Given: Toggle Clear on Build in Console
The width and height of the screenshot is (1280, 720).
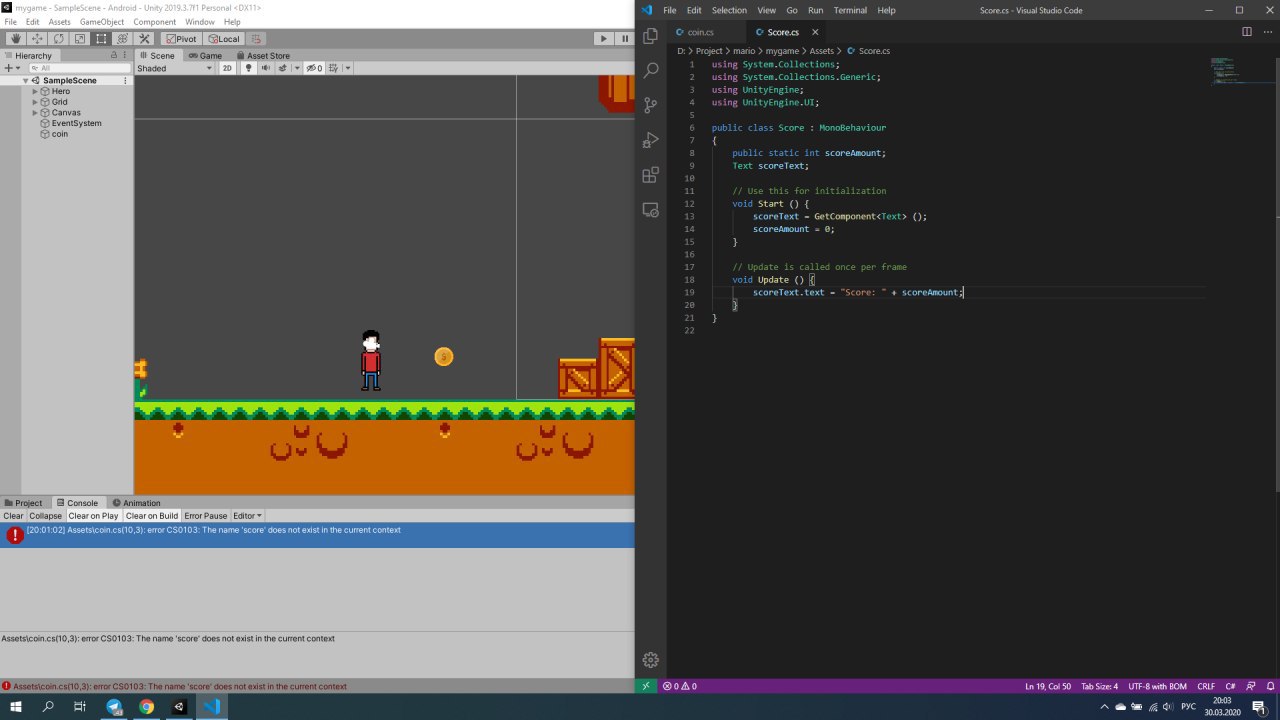Looking at the screenshot, I should coord(152,516).
